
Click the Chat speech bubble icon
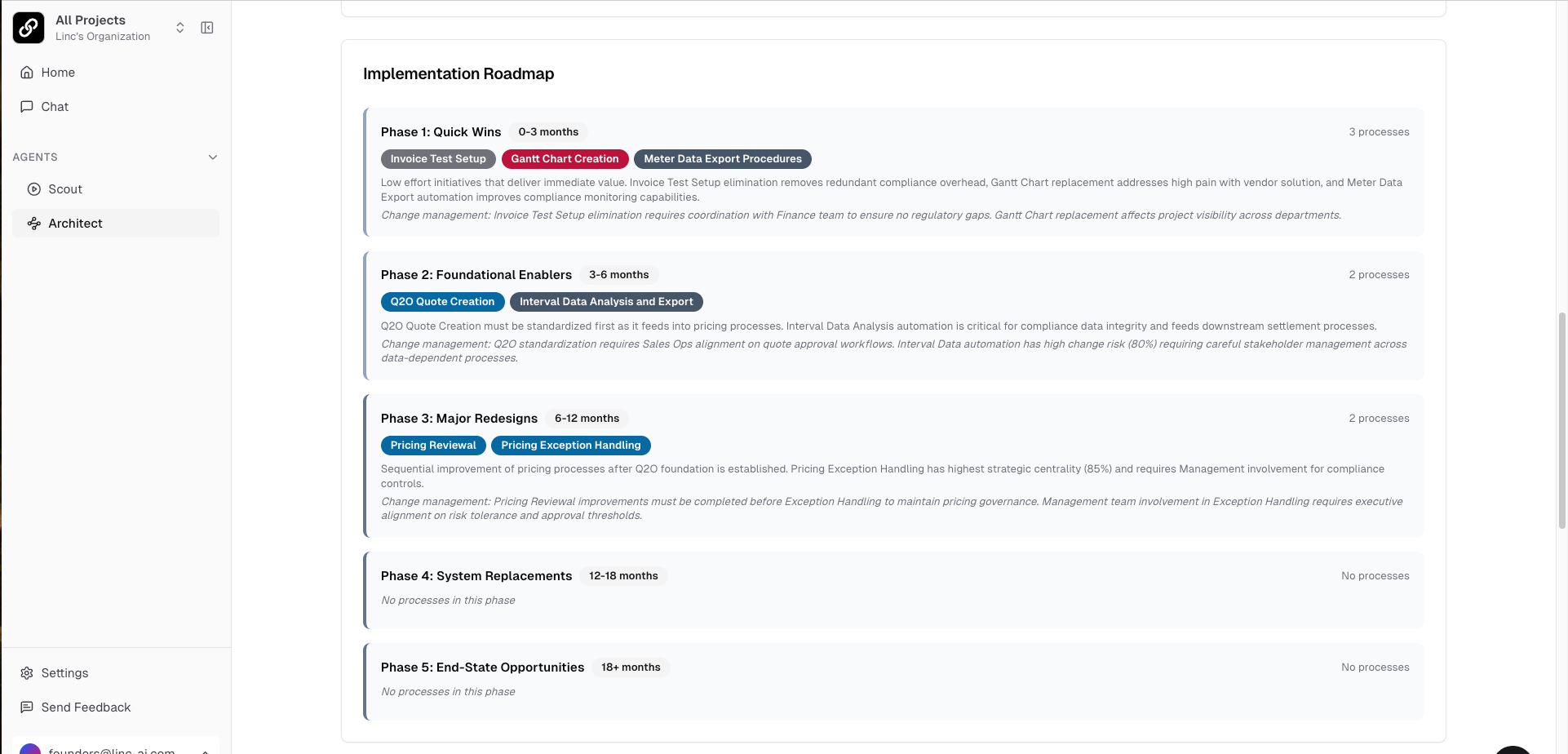[27, 107]
